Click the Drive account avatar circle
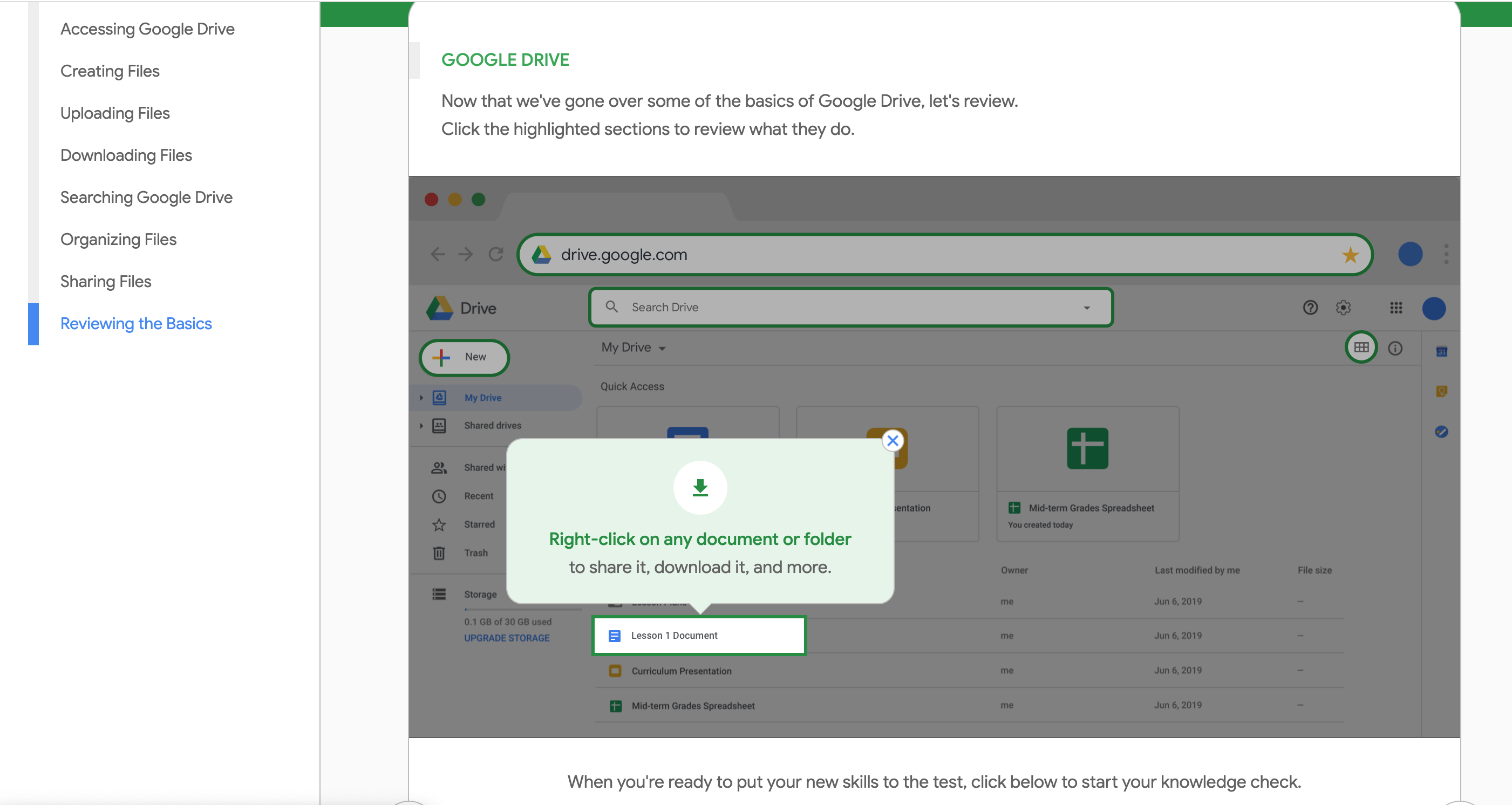 click(1433, 308)
